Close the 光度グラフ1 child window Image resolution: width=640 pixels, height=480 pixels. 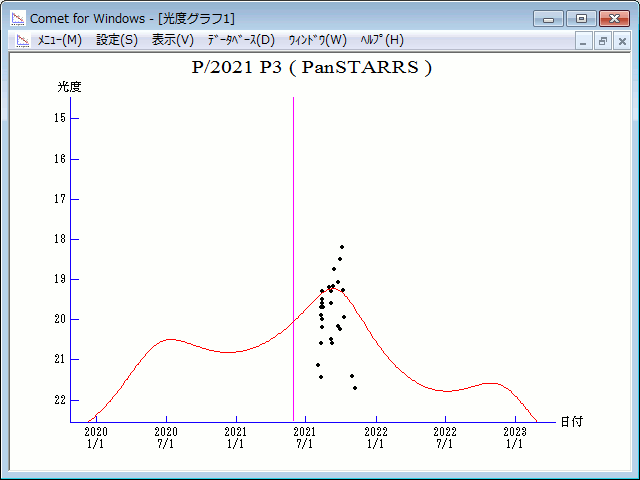pyautogui.click(x=622, y=41)
